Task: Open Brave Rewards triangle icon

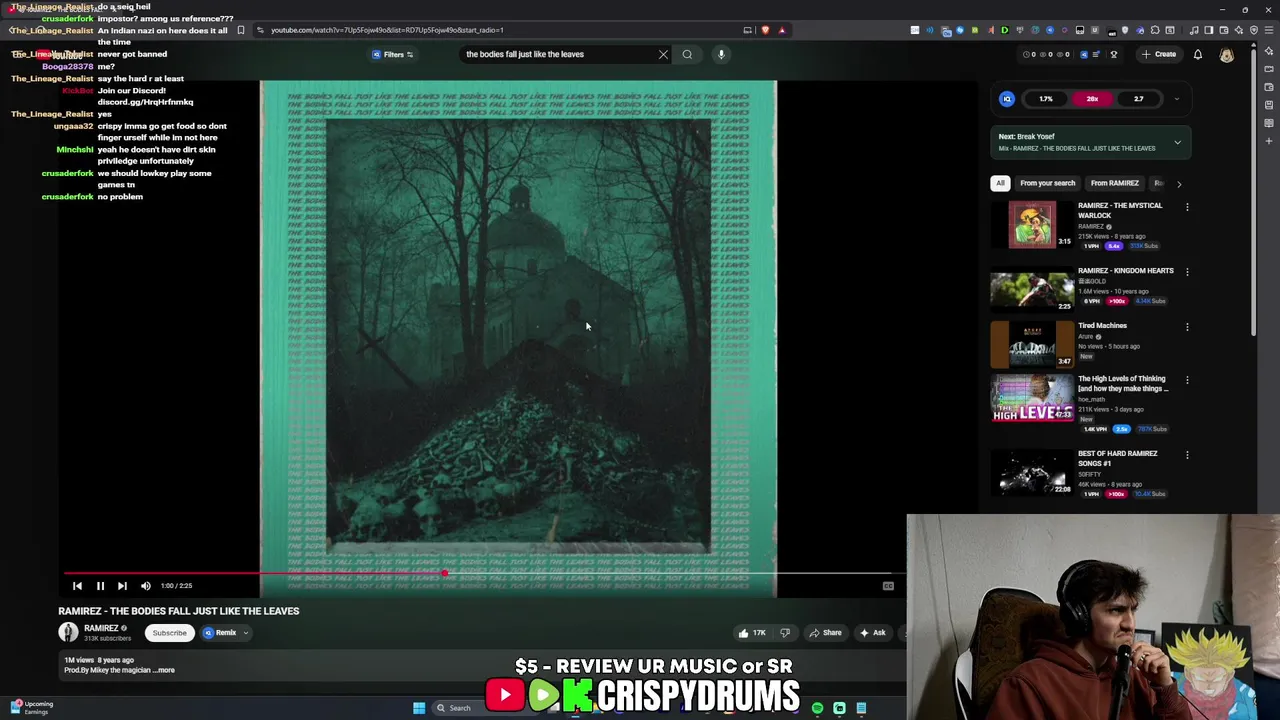Action: pyautogui.click(x=782, y=30)
